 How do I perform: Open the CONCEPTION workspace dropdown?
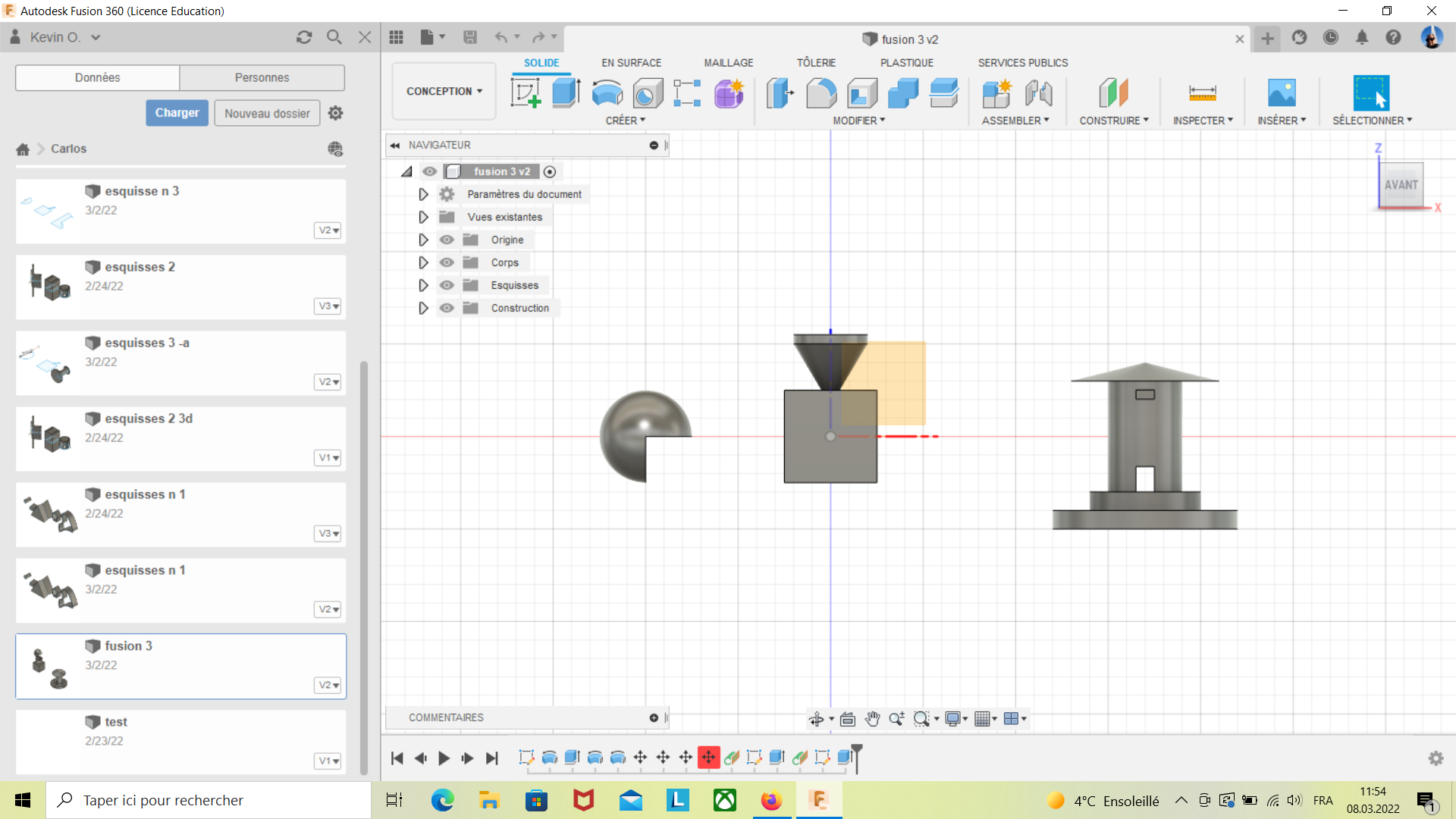(444, 91)
